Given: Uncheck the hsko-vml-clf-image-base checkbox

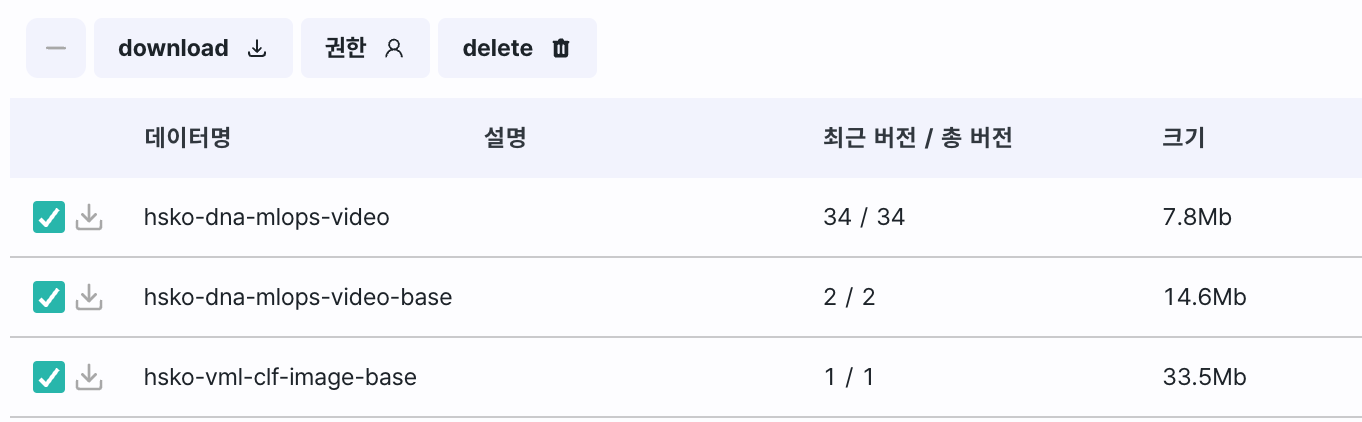Looking at the screenshot, I should coord(49,377).
